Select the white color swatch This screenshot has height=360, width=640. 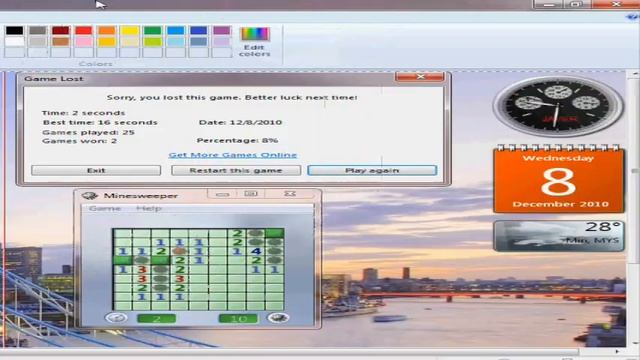pos(15,41)
